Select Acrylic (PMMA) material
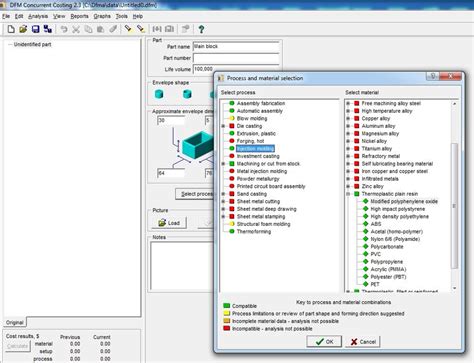474x363 pixels. pos(388,269)
